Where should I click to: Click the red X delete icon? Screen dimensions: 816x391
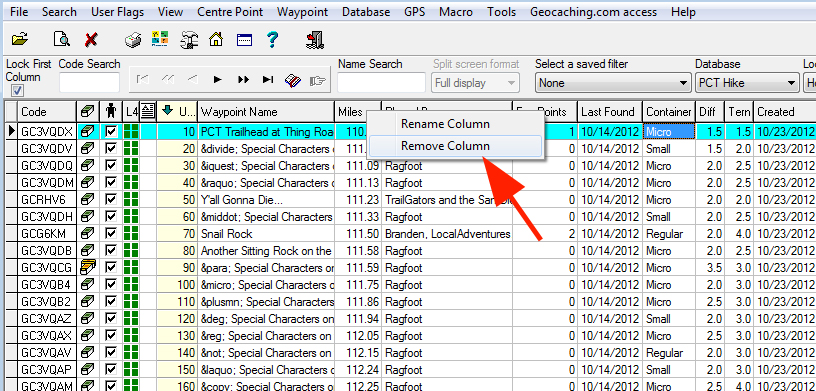tap(91, 39)
